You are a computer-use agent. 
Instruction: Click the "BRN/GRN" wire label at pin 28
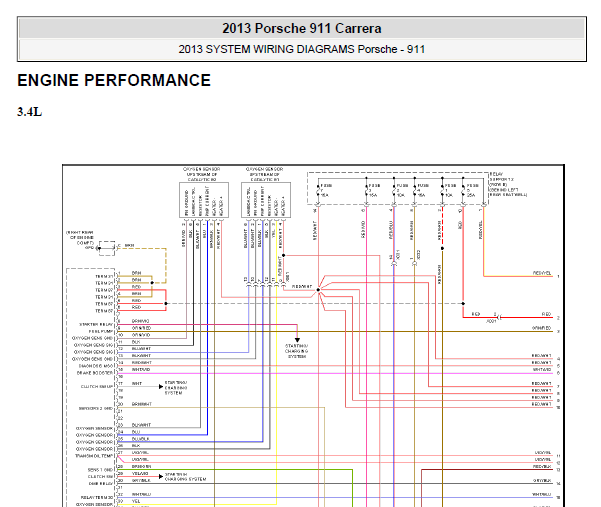pos(141,466)
